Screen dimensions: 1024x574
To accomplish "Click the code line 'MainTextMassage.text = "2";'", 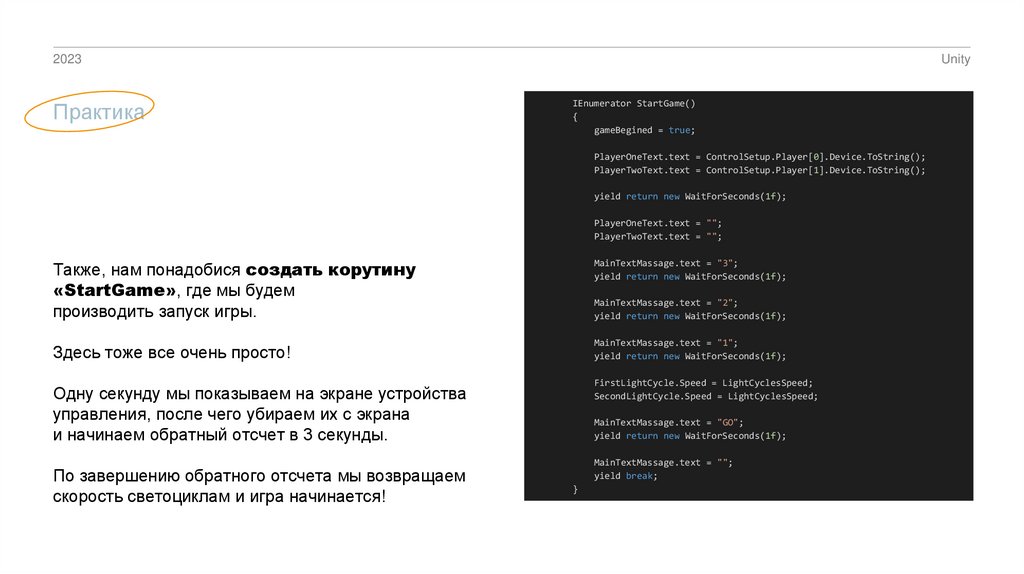I will [665, 303].
